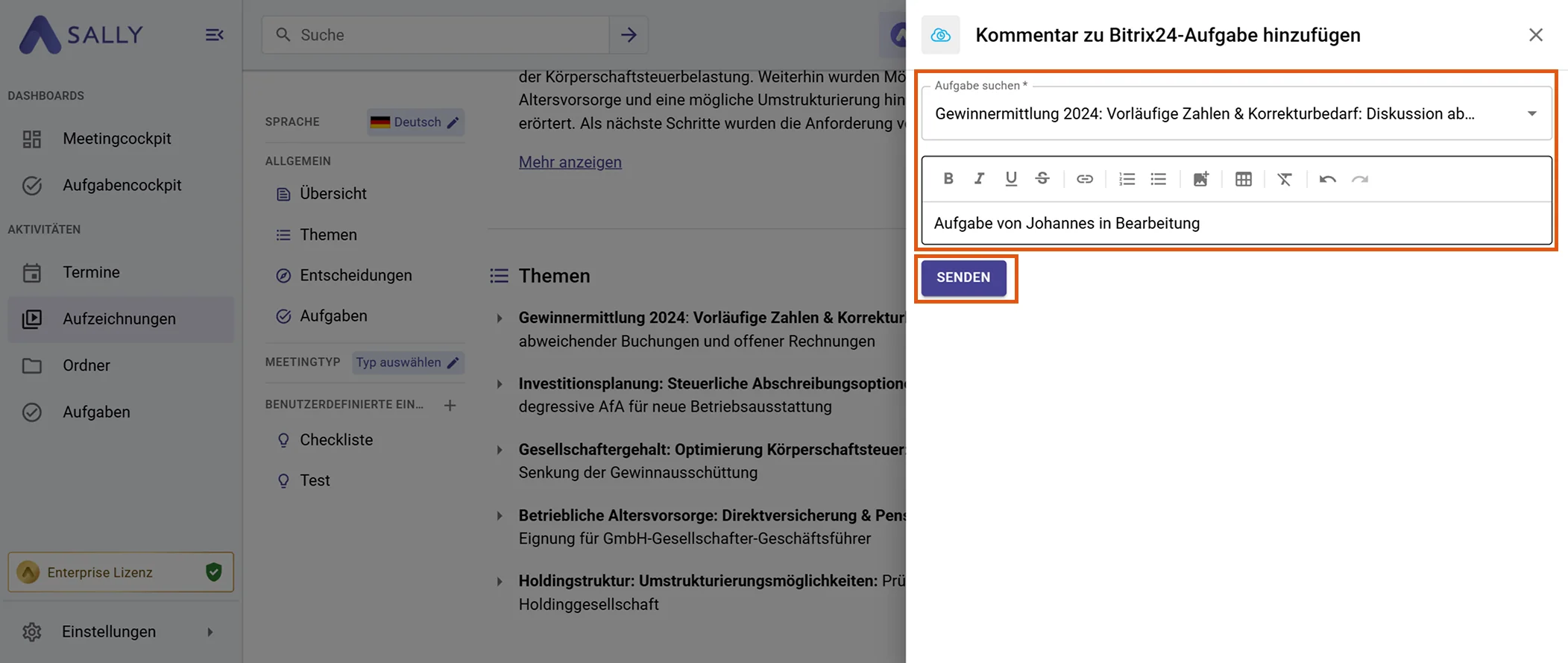Open Ordner in sidebar

coord(121,365)
